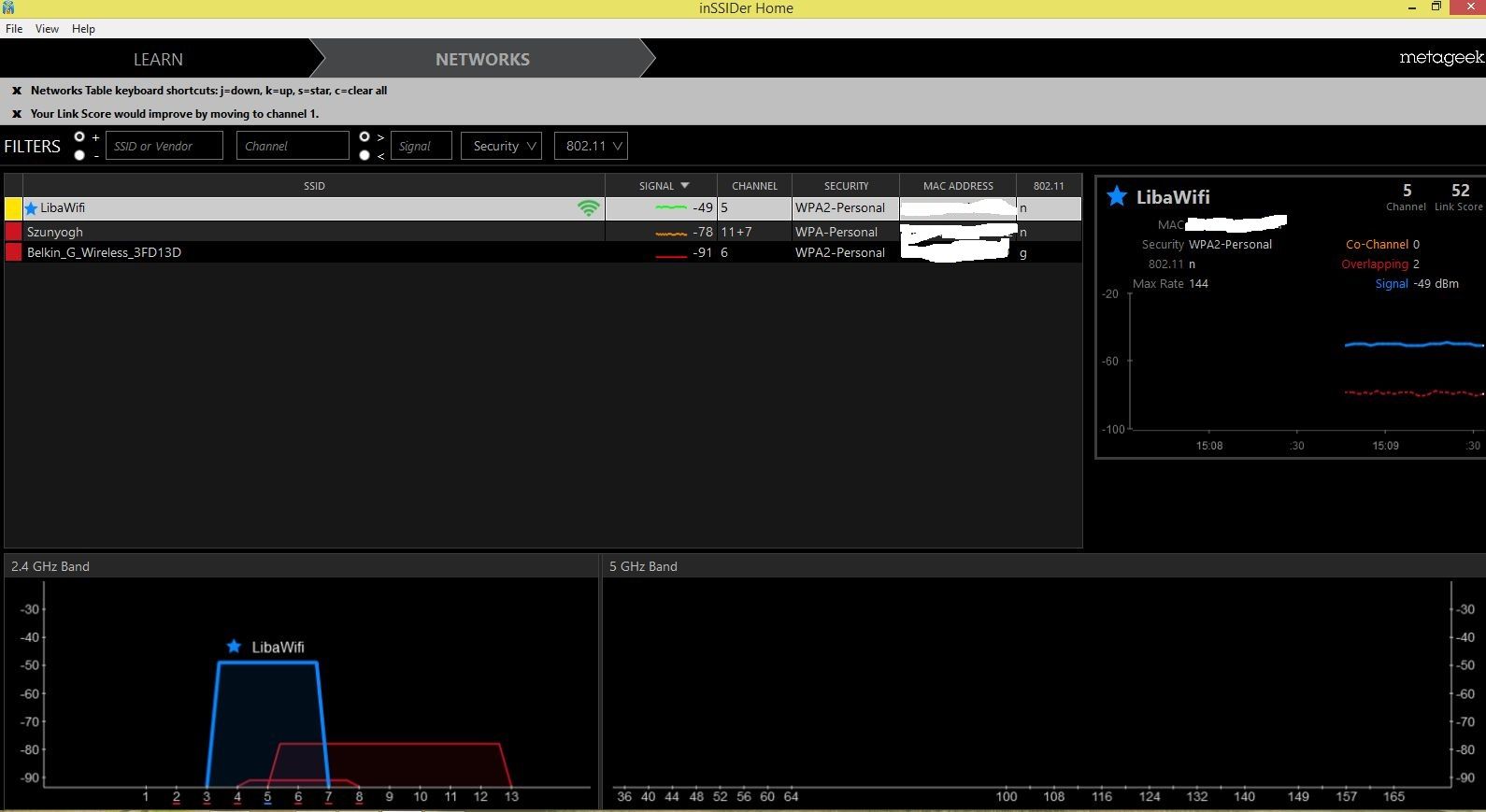Select the plus SSID filter radio button
This screenshot has width=1486, height=812.
[x=79, y=136]
